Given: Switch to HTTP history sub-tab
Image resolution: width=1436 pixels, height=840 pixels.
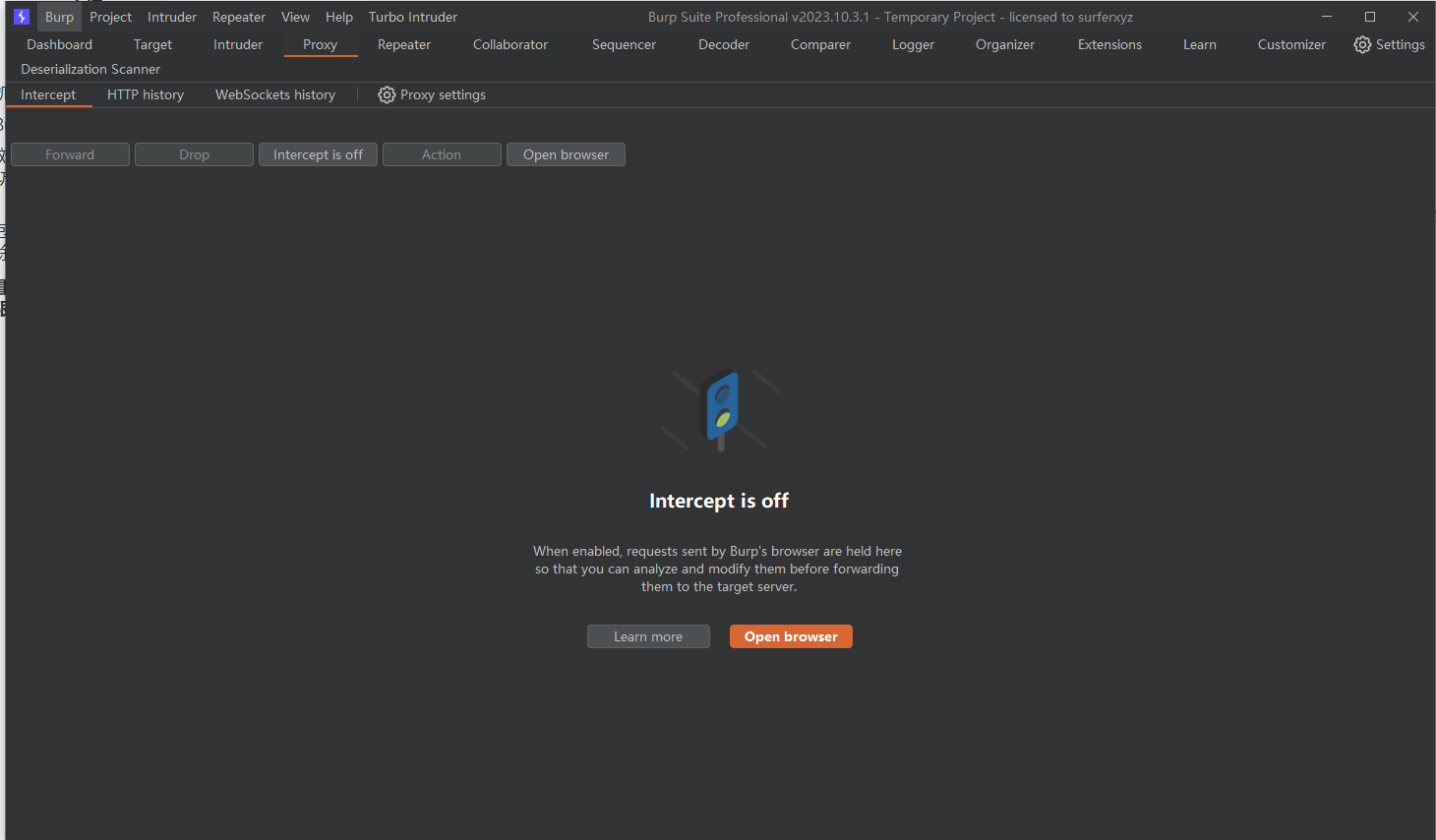Looking at the screenshot, I should tap(146, 94).
